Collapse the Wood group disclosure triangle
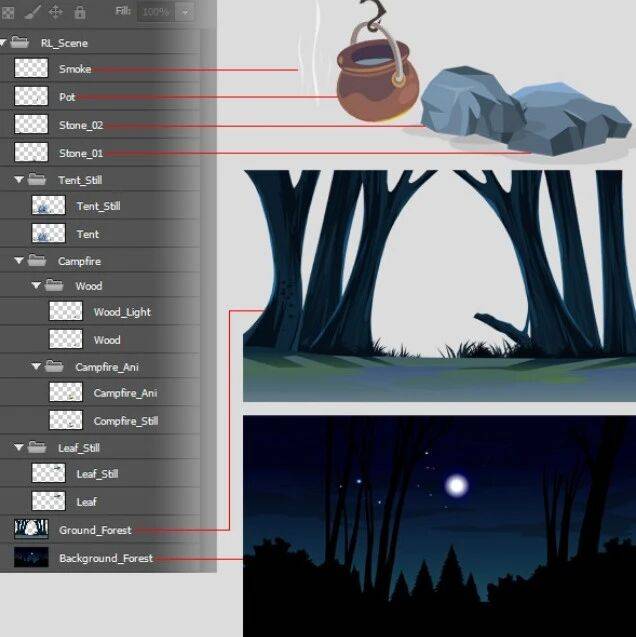This screenshot has height=637, width=636. [x=37, y=286]
